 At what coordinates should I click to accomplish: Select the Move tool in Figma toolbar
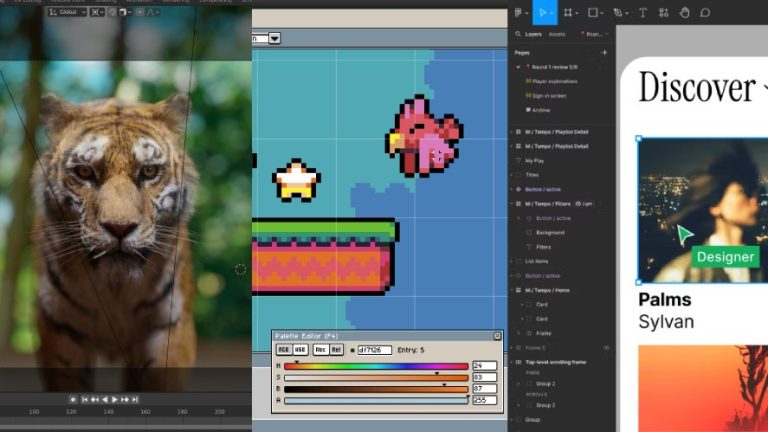pos(542,13)
